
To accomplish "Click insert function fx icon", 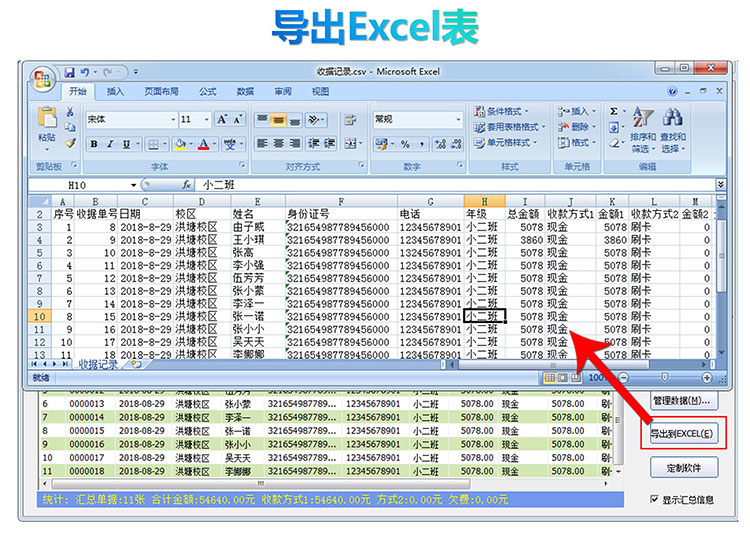I will (x=187, y=185).
